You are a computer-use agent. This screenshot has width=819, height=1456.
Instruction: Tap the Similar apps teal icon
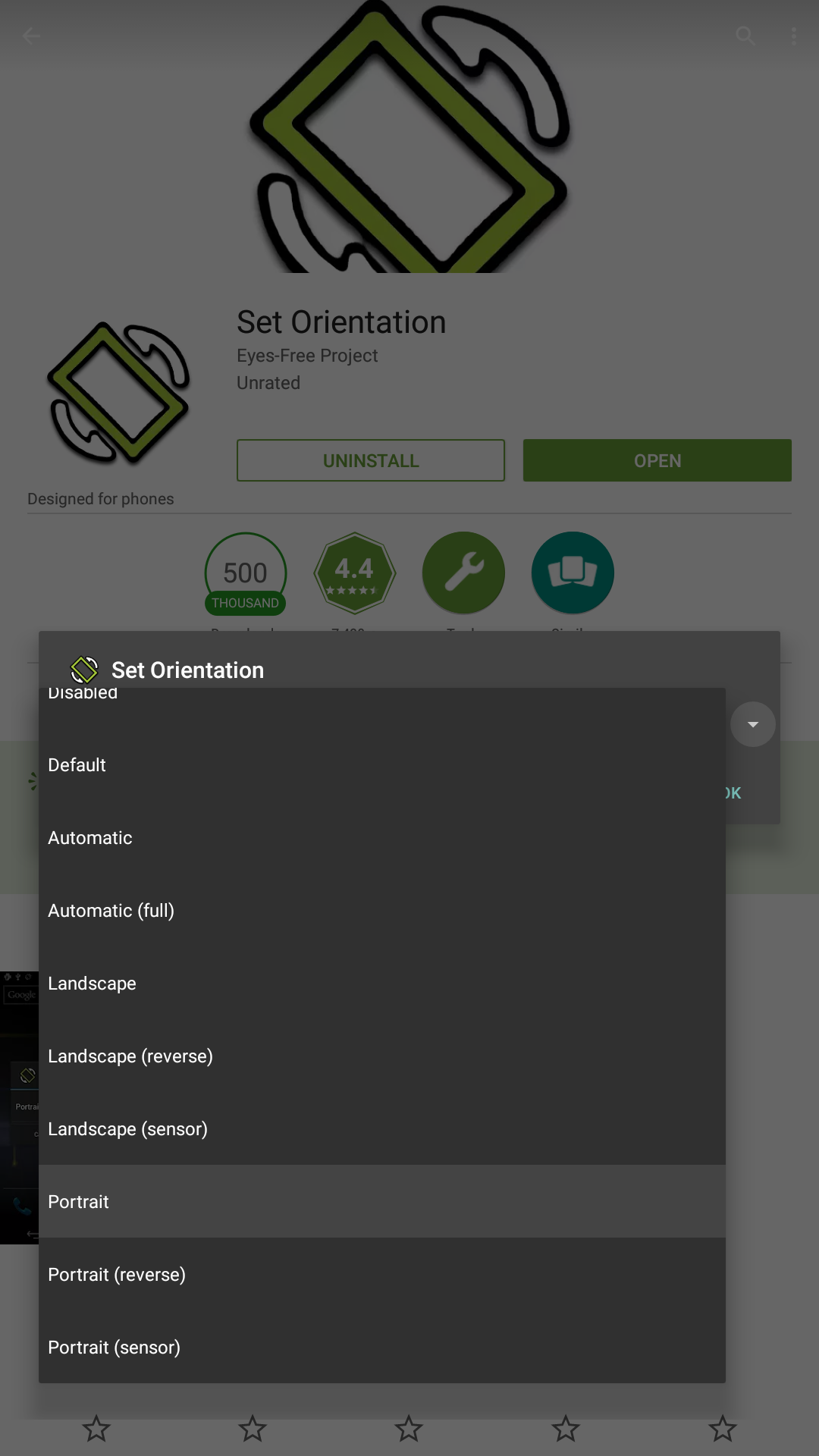click(x=573, y=573)
